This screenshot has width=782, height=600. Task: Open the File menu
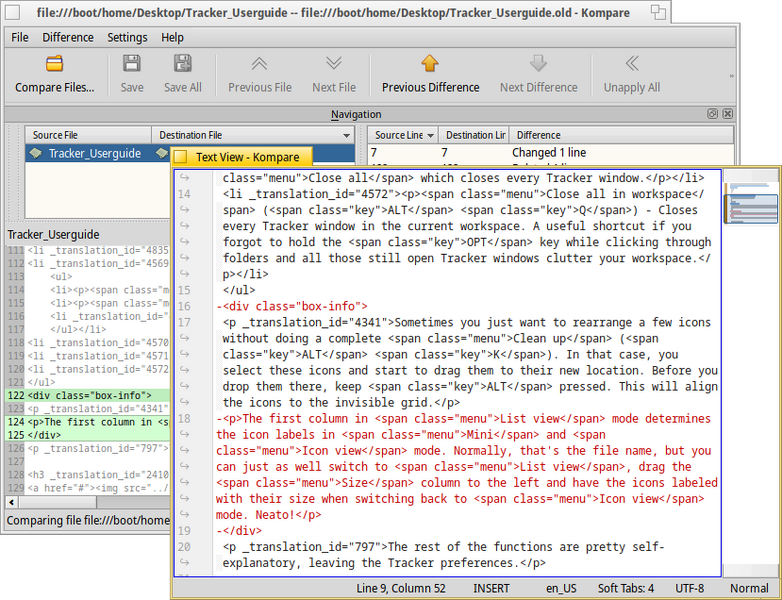20,37
